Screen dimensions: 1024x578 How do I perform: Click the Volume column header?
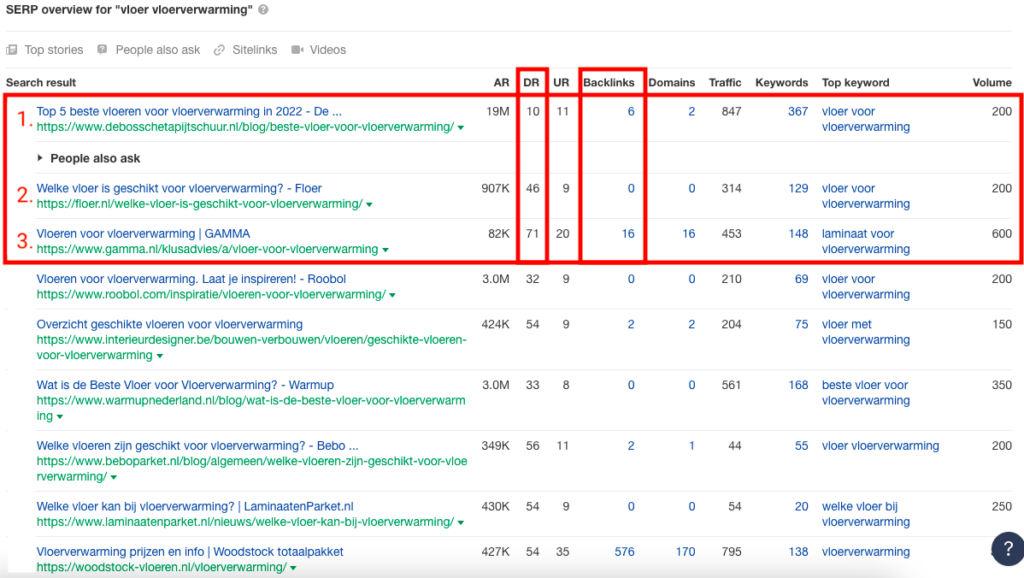click(992, 82)
